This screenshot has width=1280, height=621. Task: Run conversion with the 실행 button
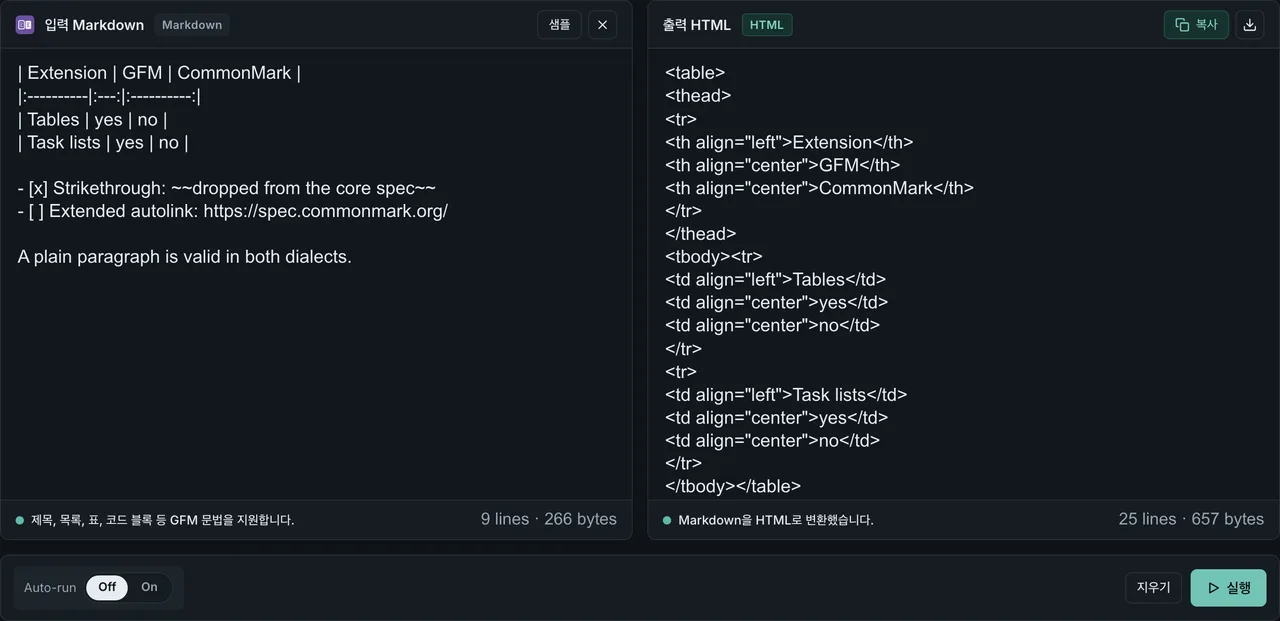point(1228,588)
